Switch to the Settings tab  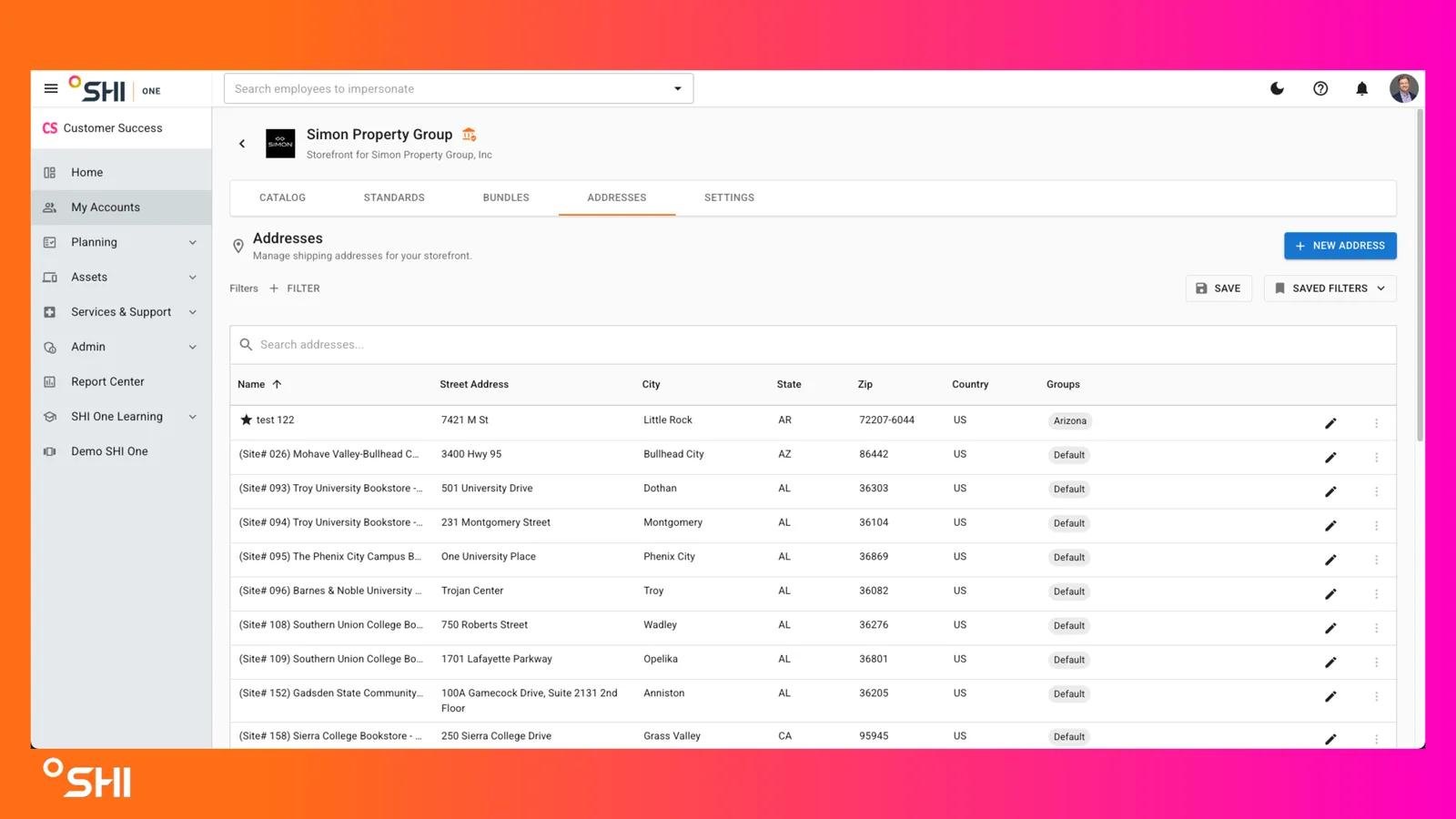click(729, 197)
